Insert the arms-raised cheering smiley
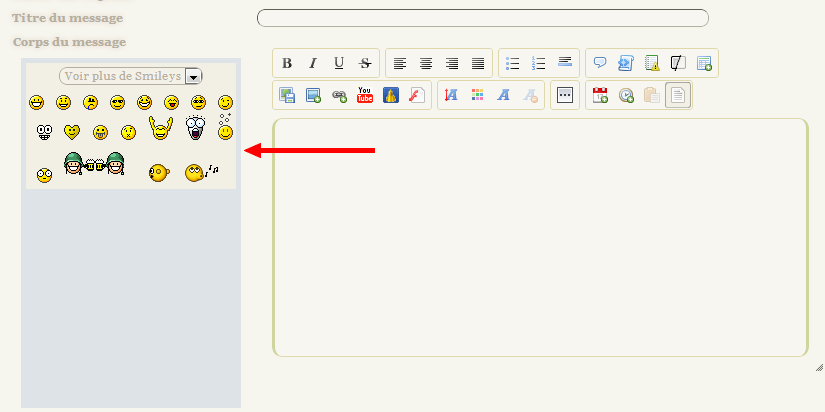 click(x=161, y=128)
